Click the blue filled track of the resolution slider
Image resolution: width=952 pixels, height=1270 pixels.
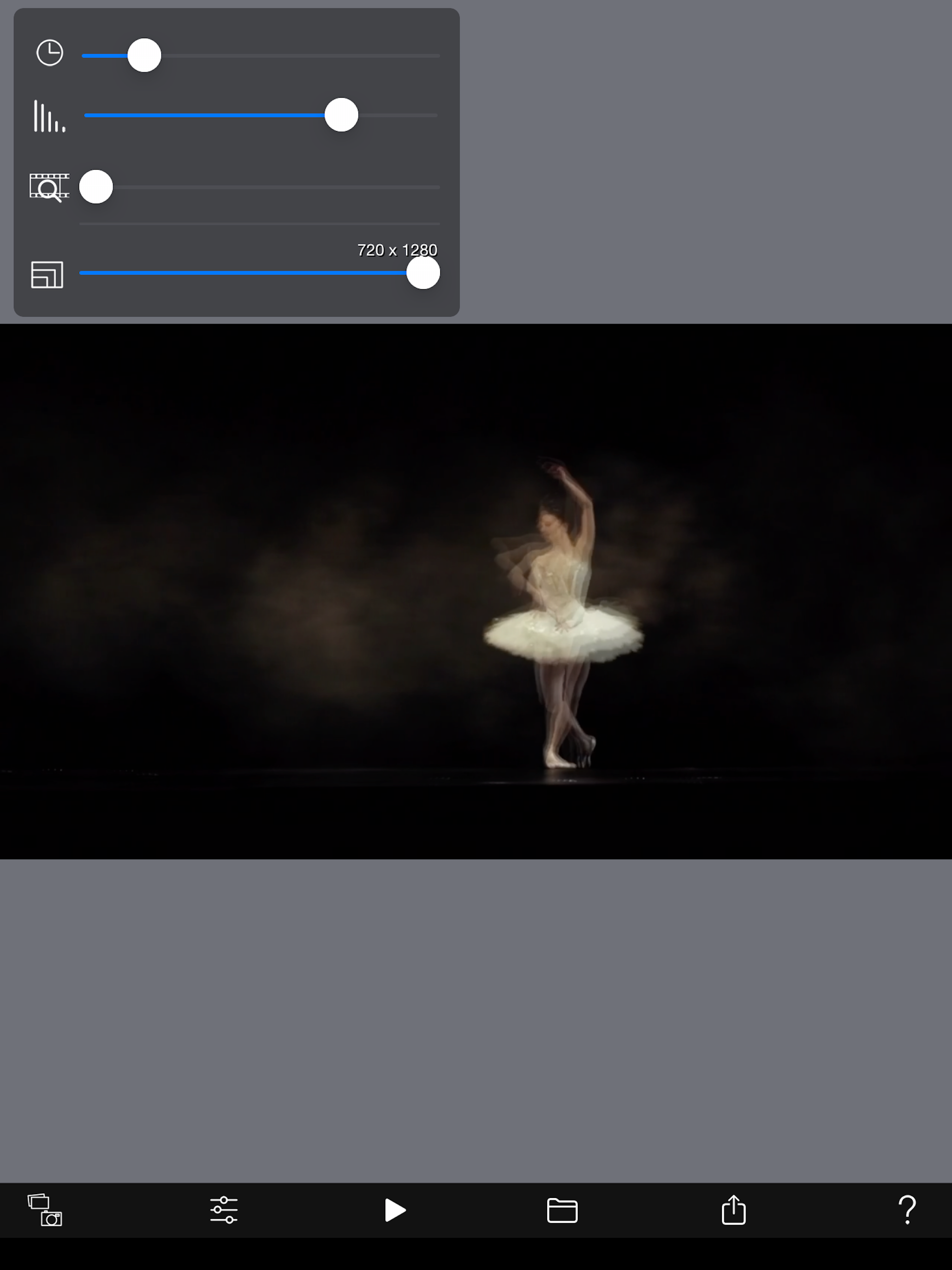241,273
